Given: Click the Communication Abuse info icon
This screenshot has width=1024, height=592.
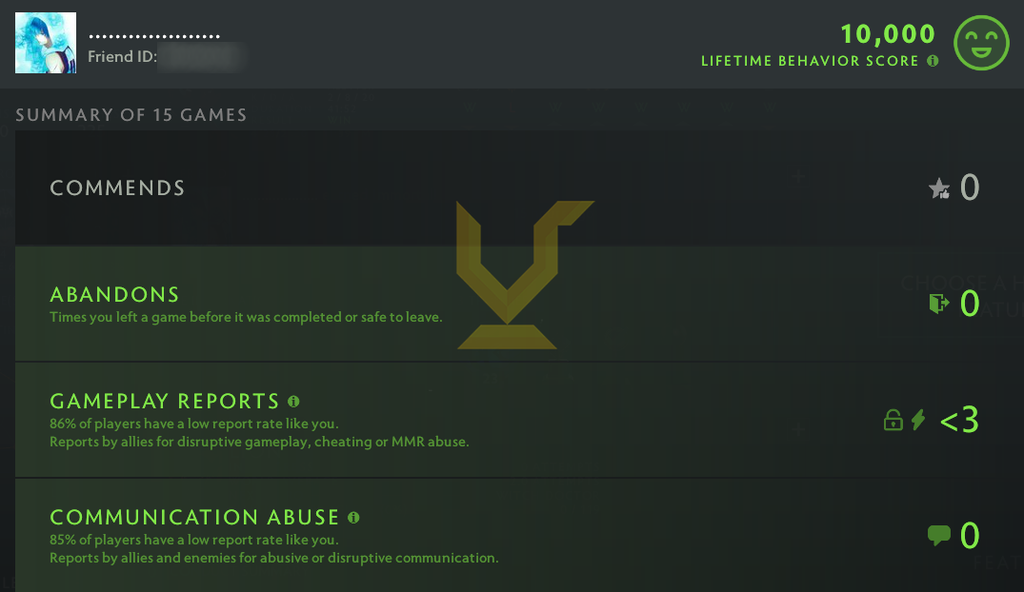Looking at the screenshot, I should pyautogui.click(x=354, y=518).
